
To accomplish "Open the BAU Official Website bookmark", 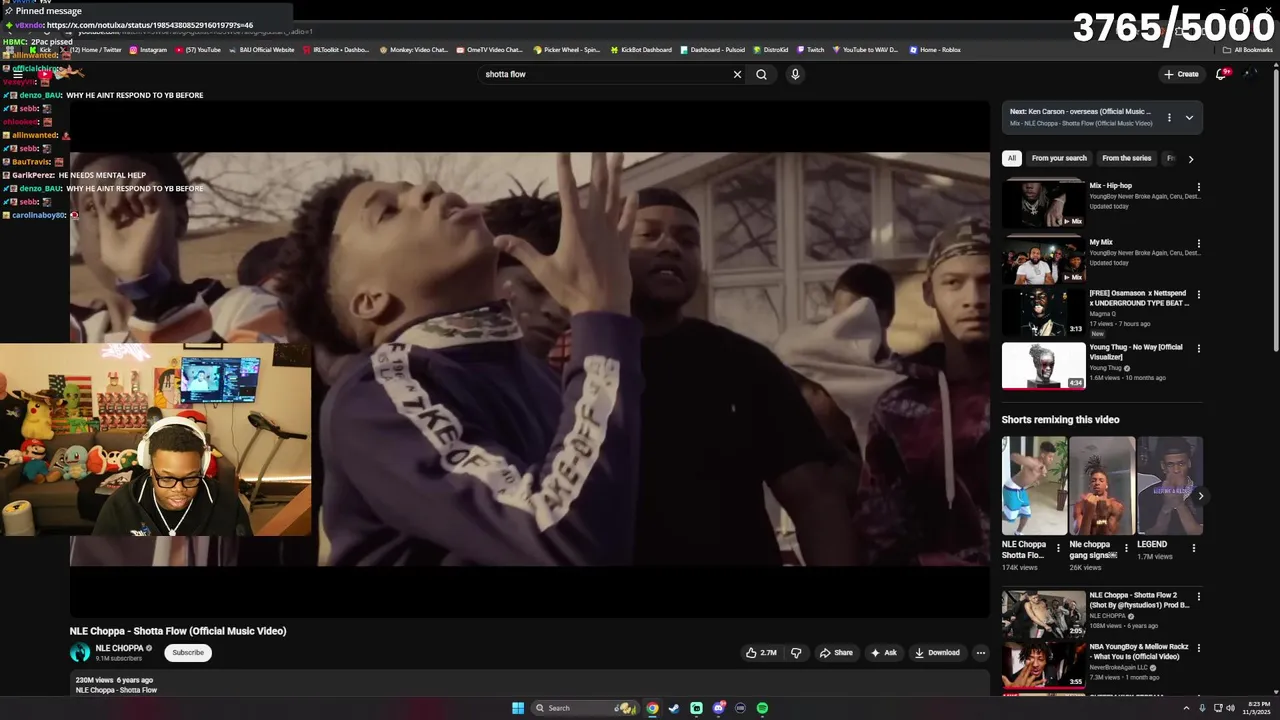I will coord(262,50).
